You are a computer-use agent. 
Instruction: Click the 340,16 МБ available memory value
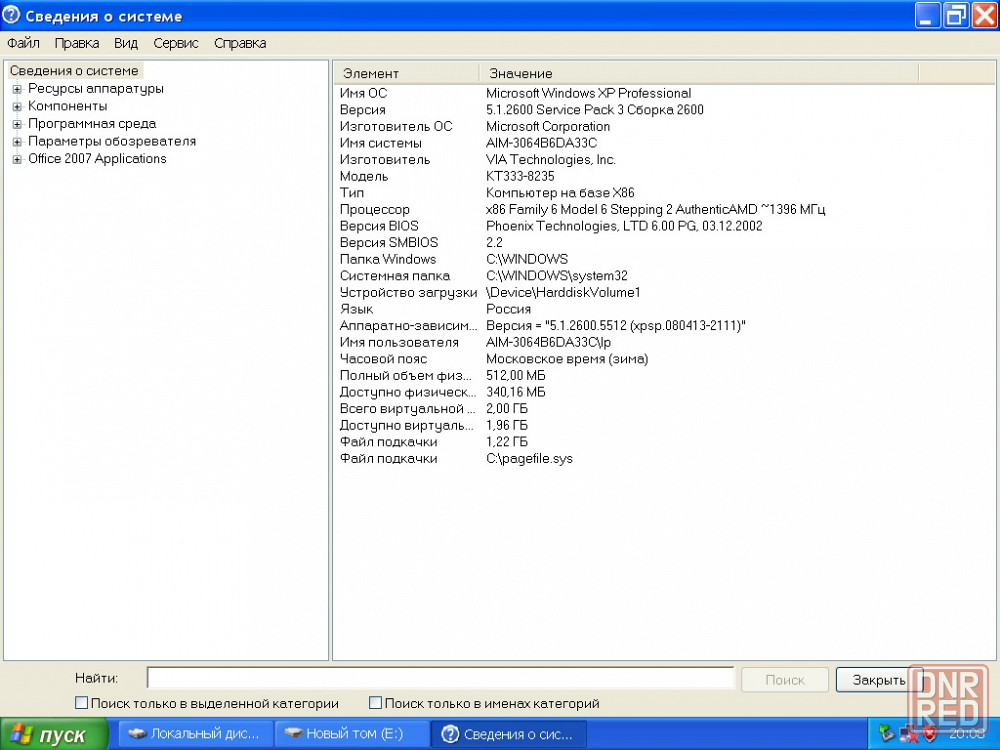(x=516, y=392)
